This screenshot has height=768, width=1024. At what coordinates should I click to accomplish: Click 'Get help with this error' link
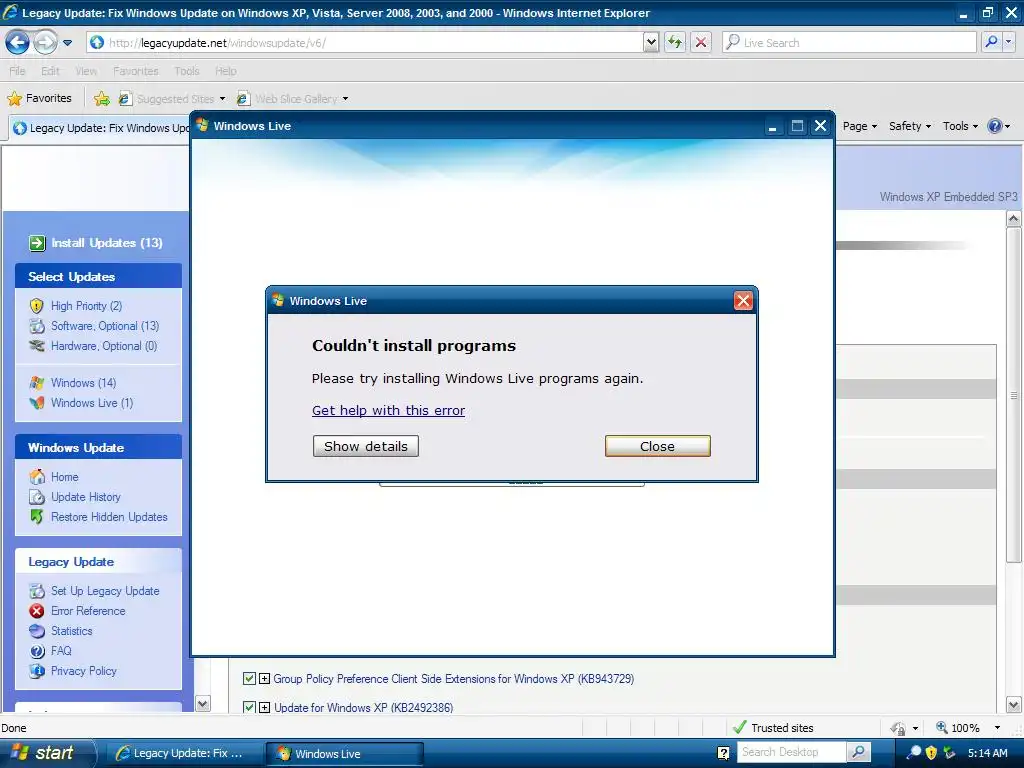point(389,410)
